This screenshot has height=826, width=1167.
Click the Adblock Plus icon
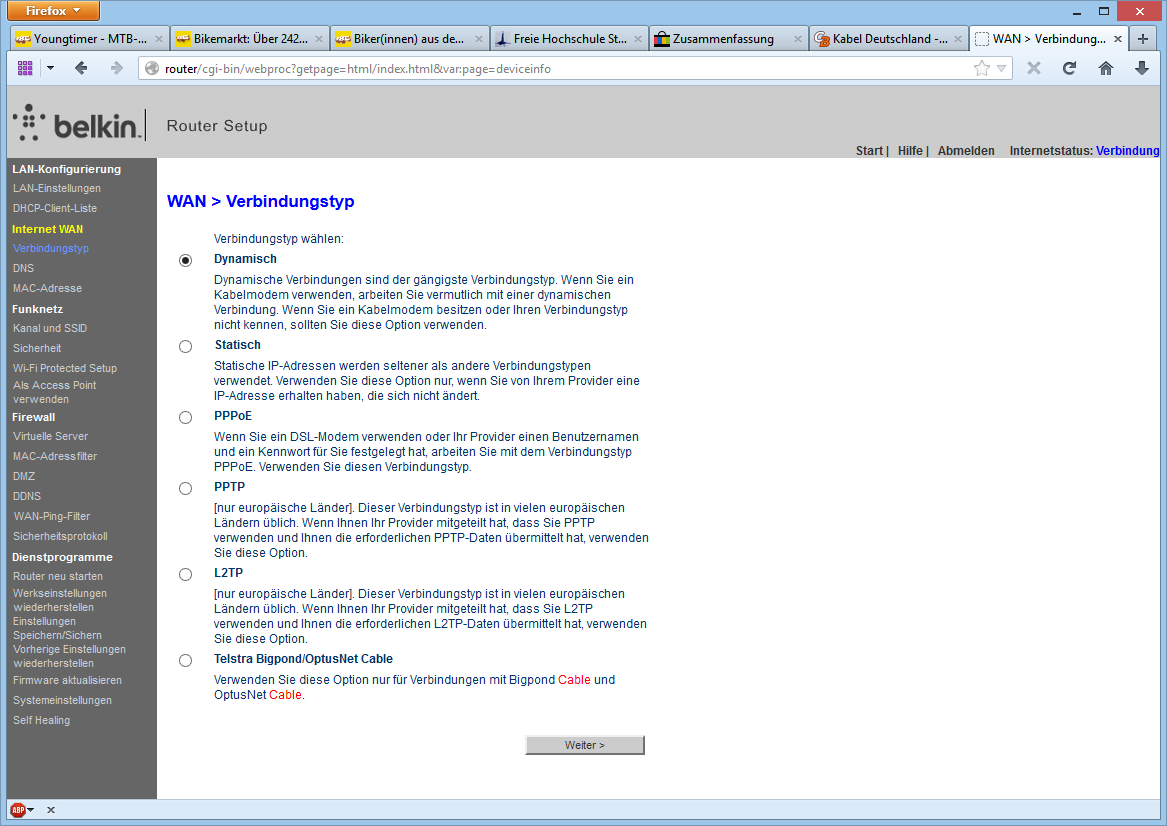coord(18,810)
